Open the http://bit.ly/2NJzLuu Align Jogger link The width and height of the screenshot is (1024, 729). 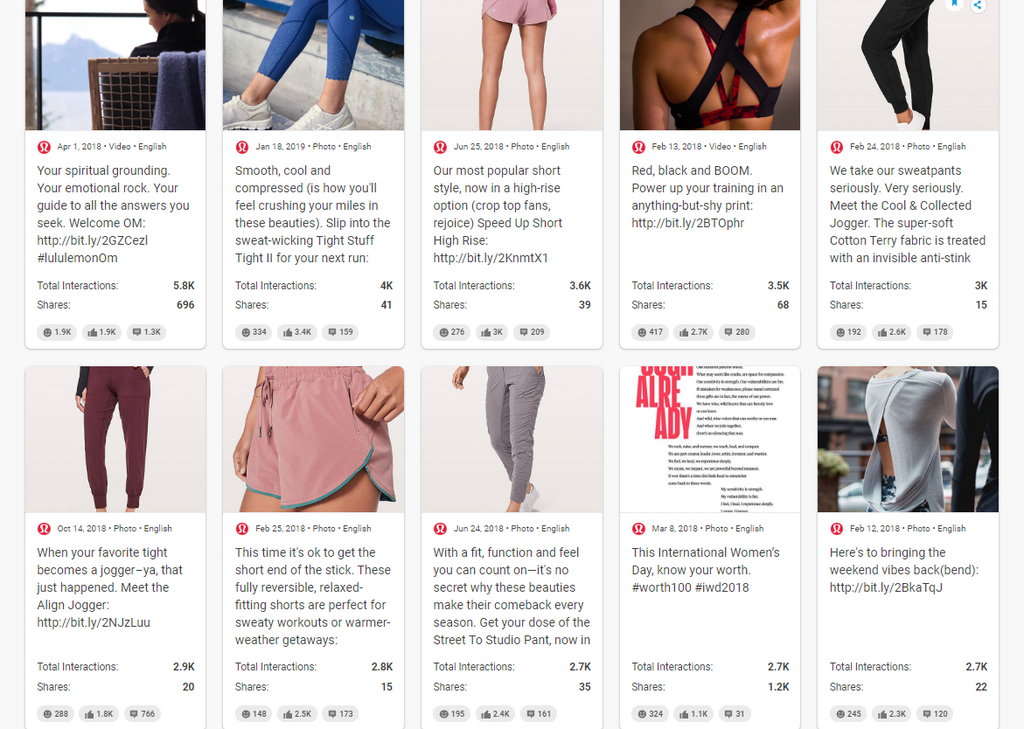pyautogui.click(x=93, y=623)
